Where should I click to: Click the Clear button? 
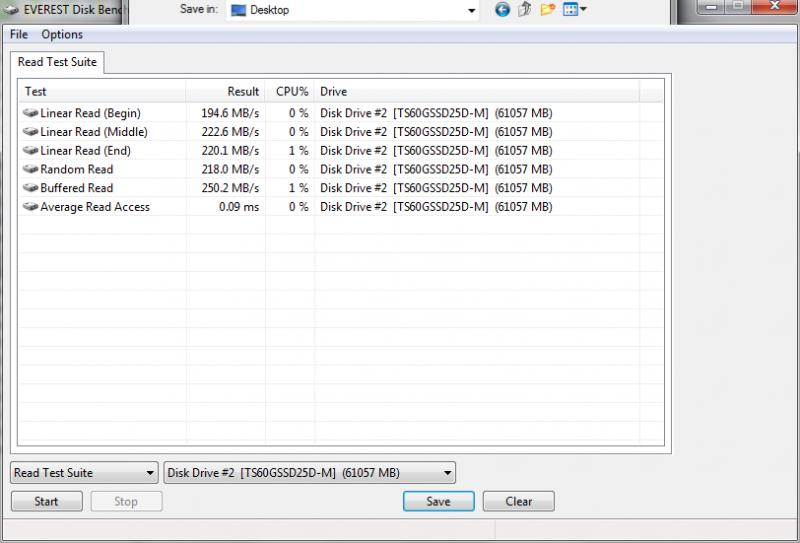518,502
